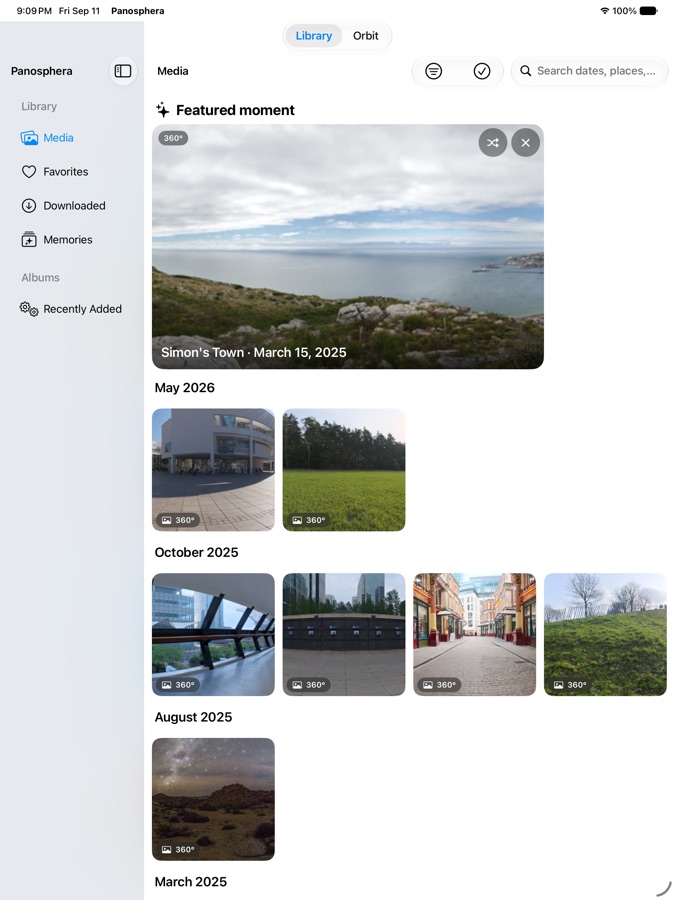Open the October 2025 cobblestone street panorama
The width and height of the screenshot is (675, 900).
[475, 634]
